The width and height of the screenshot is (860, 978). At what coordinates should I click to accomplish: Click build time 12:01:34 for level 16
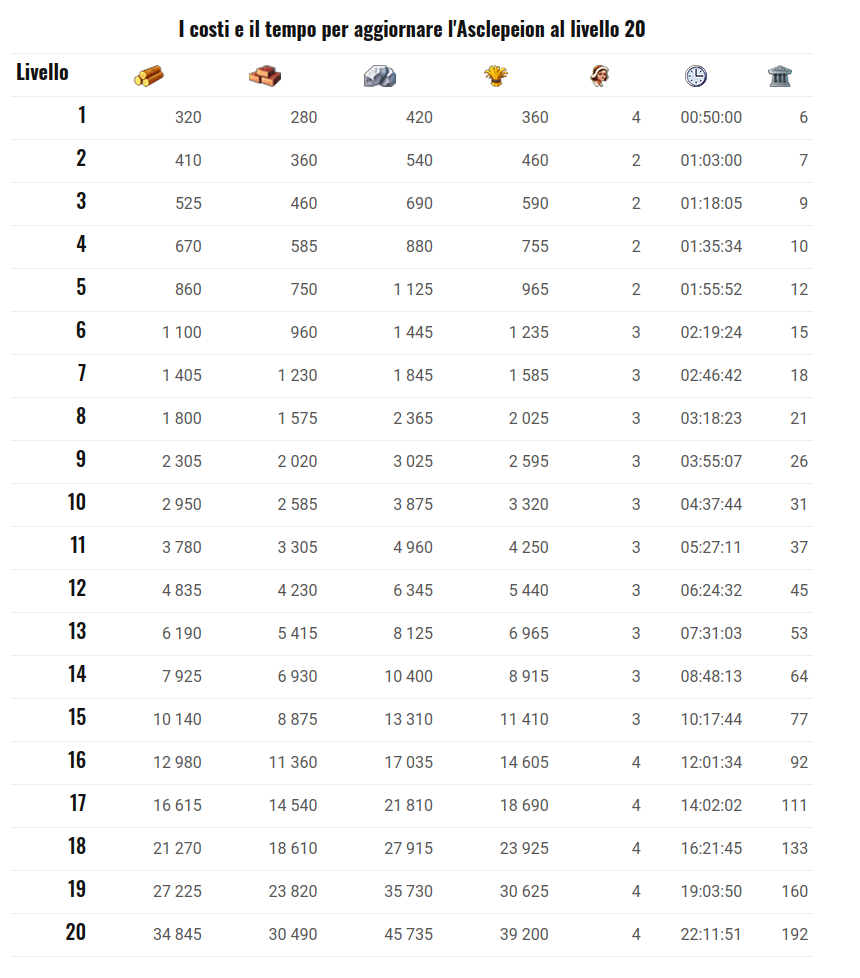click(711, 762)
